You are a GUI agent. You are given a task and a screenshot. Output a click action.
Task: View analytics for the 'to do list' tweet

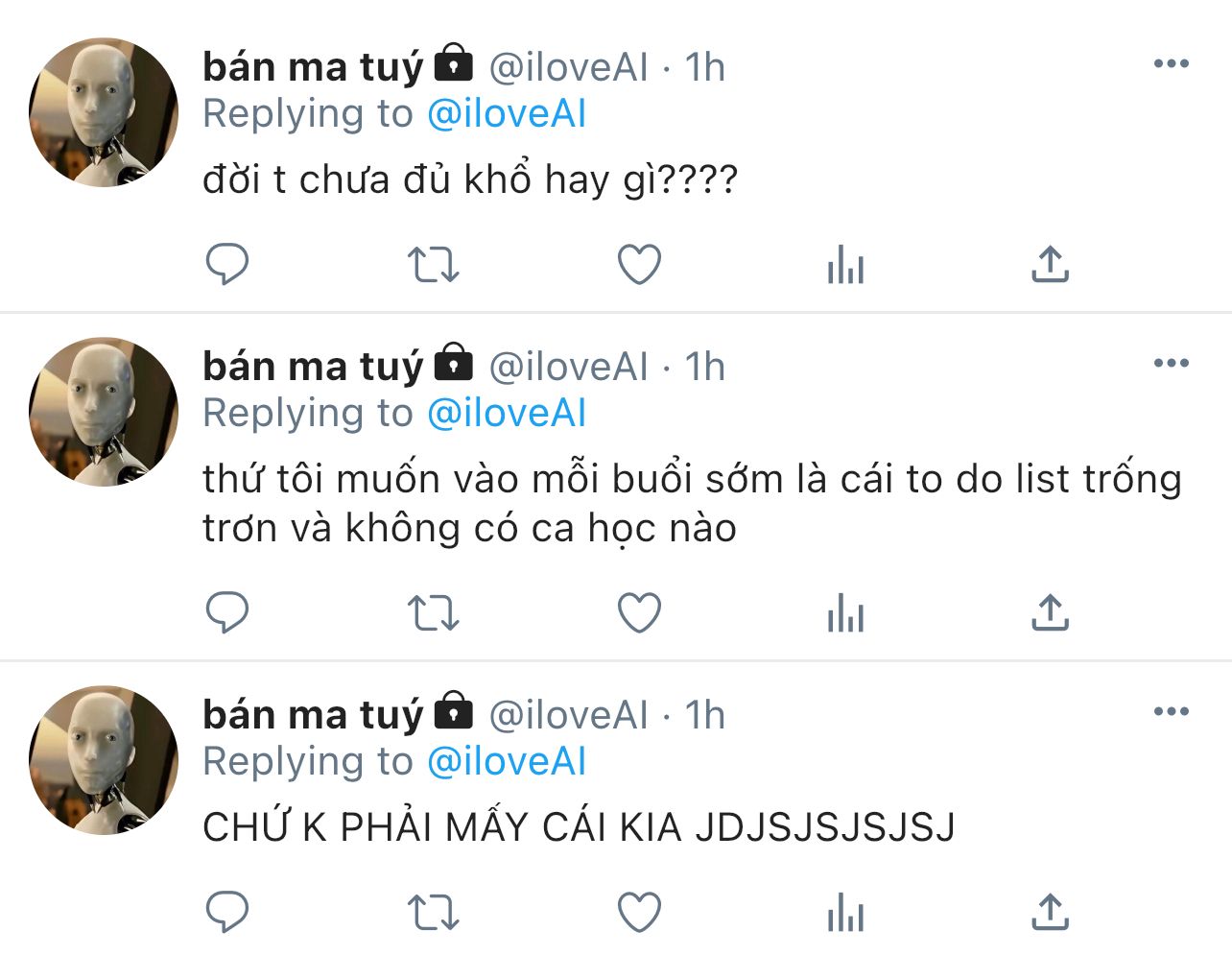click(845, 612)
